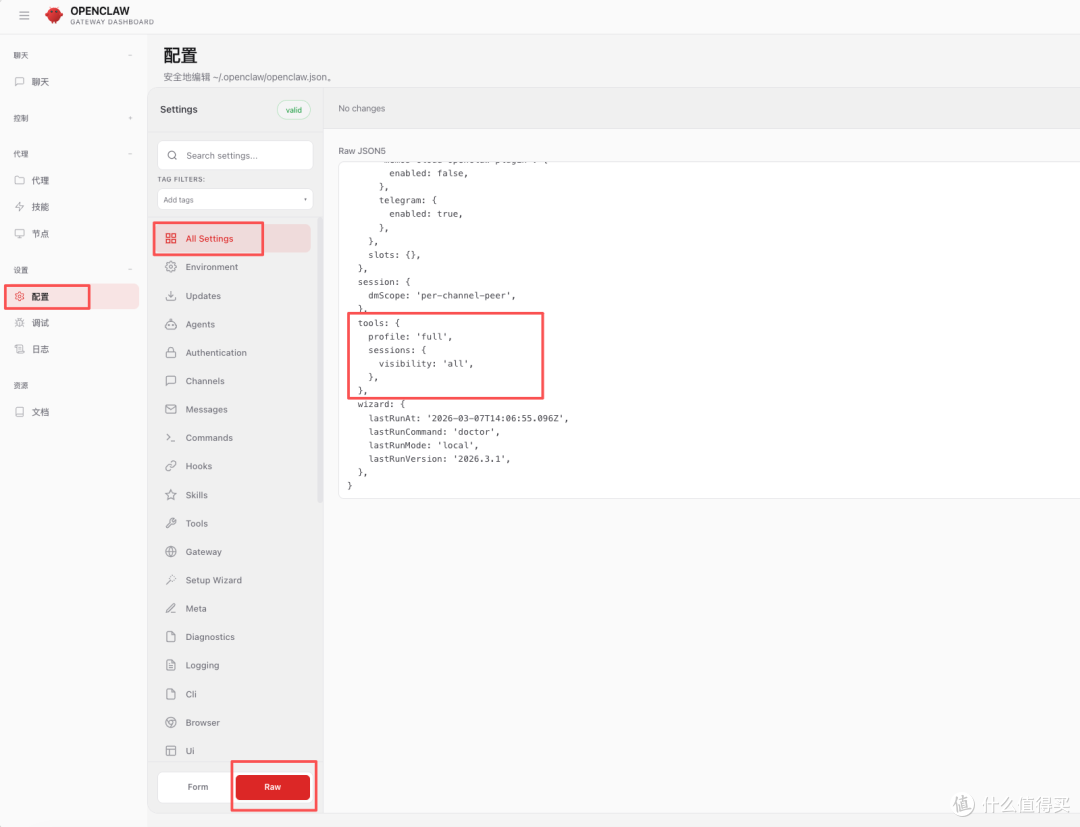The height and width of the screenshot is (827, 1080).
Task: Collapse the 聊天 sidebar group header
Action: pos(72,55)
